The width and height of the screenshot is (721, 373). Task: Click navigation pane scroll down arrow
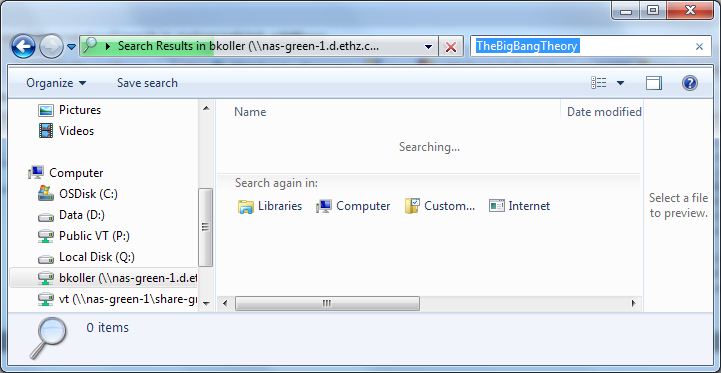pos(206,304)
